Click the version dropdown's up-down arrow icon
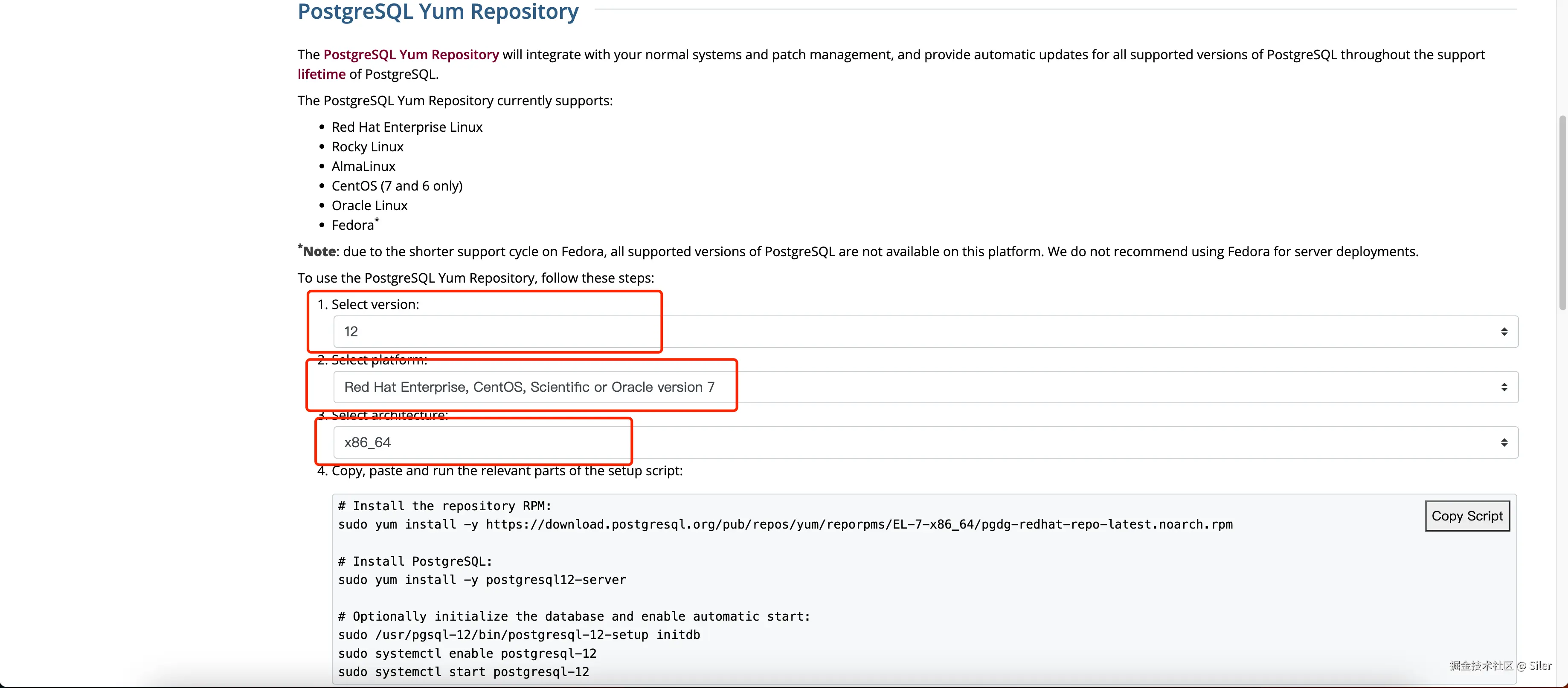The height and width of the screenshot is (688, 1568). [x=1504, y=332]
